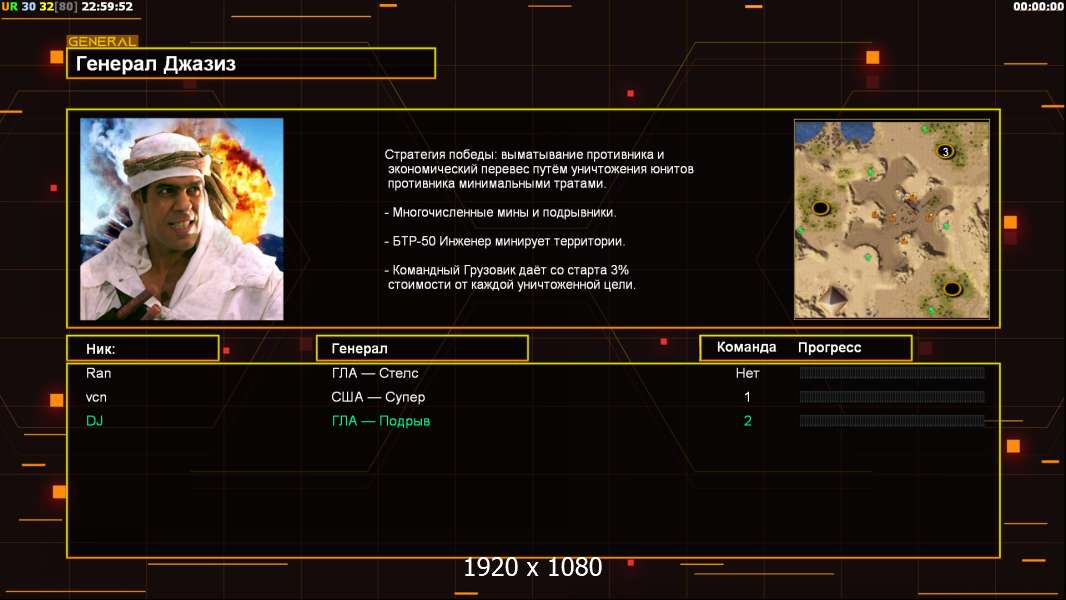Click Ran's loading progress bar
Screen dimensions: 1066x600
point(892,372)
